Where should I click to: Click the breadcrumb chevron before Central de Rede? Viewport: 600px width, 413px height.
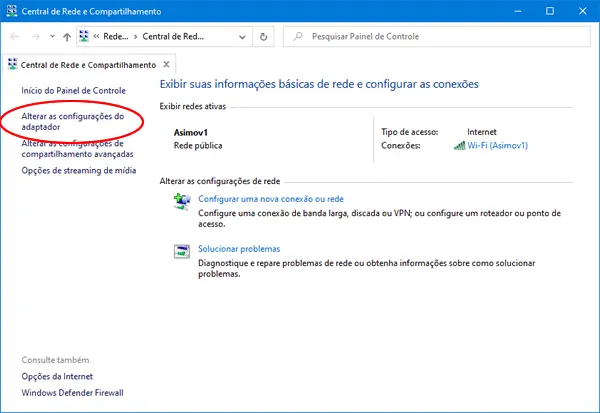[137, 37]
